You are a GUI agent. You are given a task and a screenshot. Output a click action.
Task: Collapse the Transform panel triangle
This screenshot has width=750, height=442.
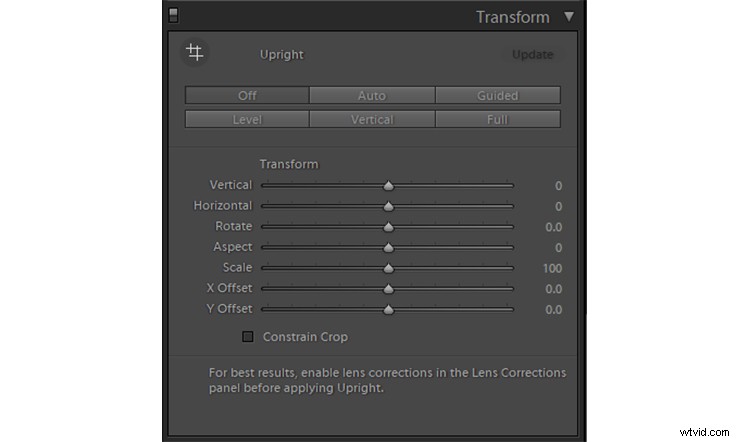569,16
